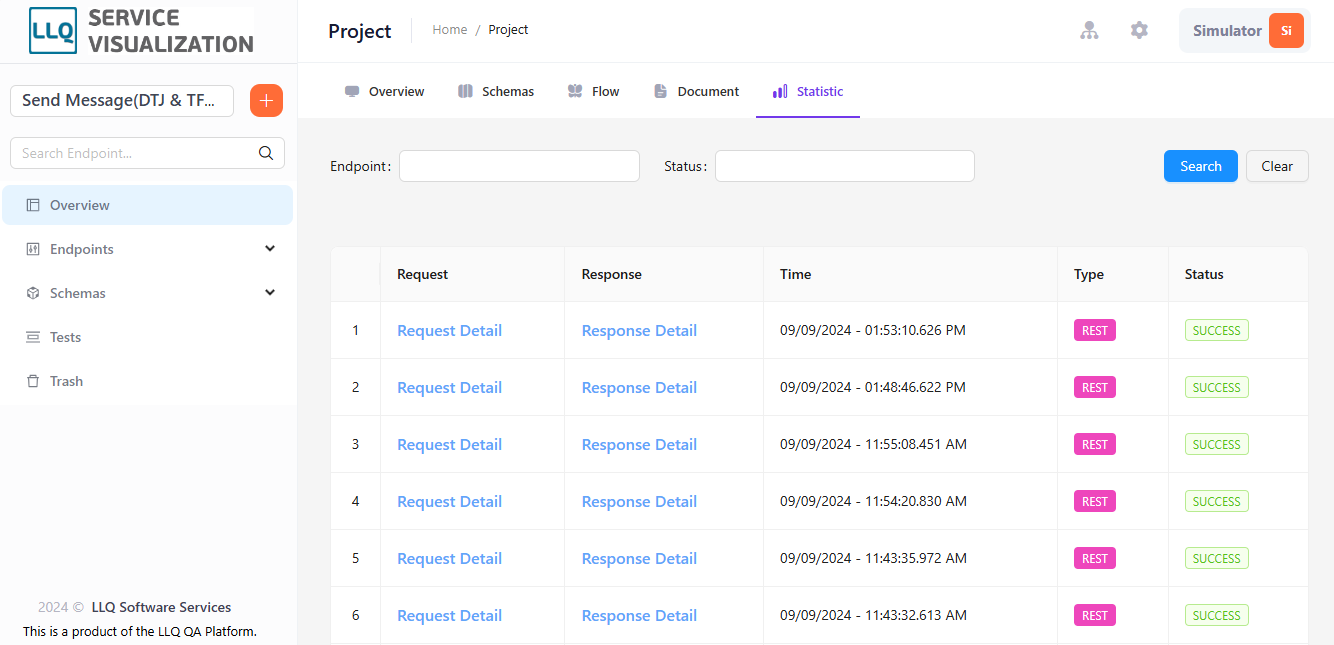Viewport: 1334px width, 645px height.
Task: Switch to the Flow tab
Action: [594, 91]
